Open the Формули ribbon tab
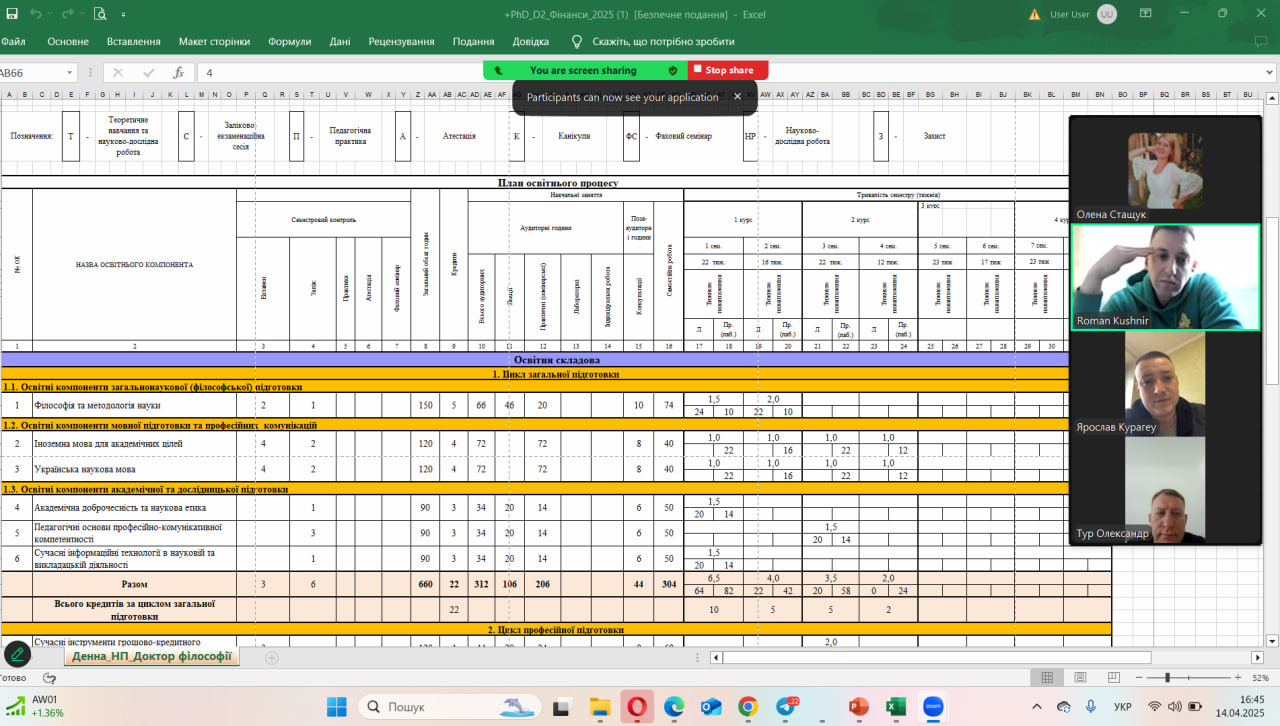The width and height of the screenshot is (1280, 726). (x=289, y=41)
